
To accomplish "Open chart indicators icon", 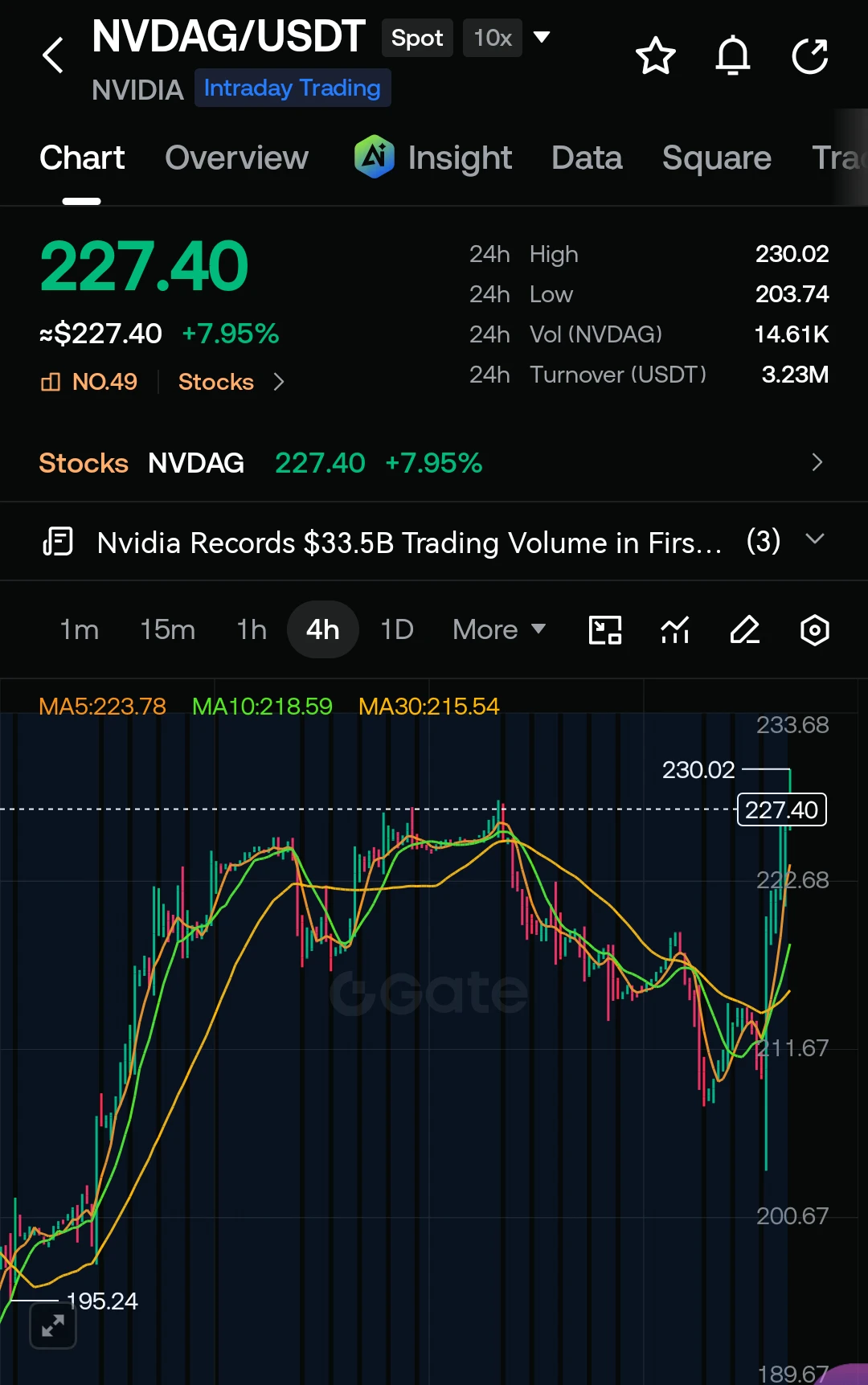I will click(x=675, y=630).
